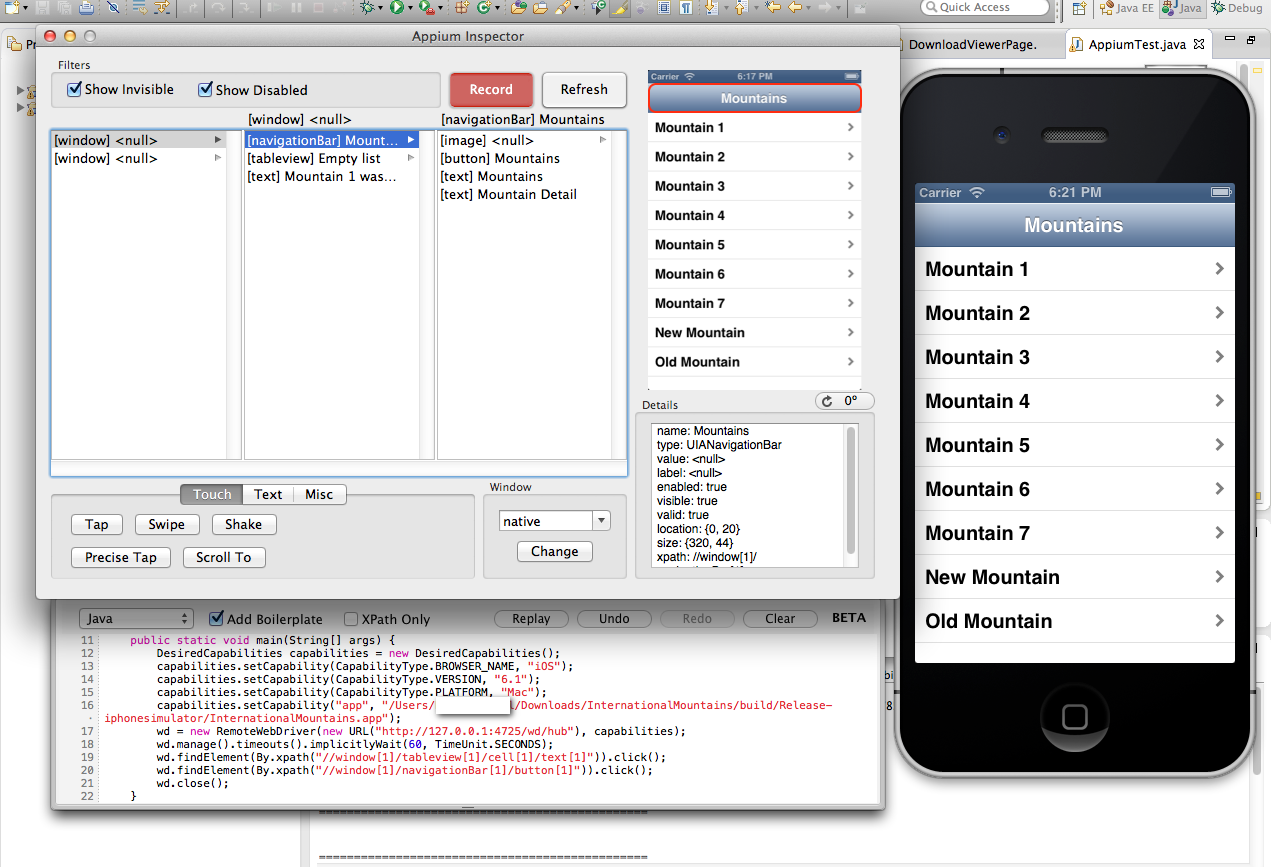Open Debug mode via the bug toolbar icon
The width and height of the screenshot is (1271, 867).
pyautogui.click(x=367, y=9)
